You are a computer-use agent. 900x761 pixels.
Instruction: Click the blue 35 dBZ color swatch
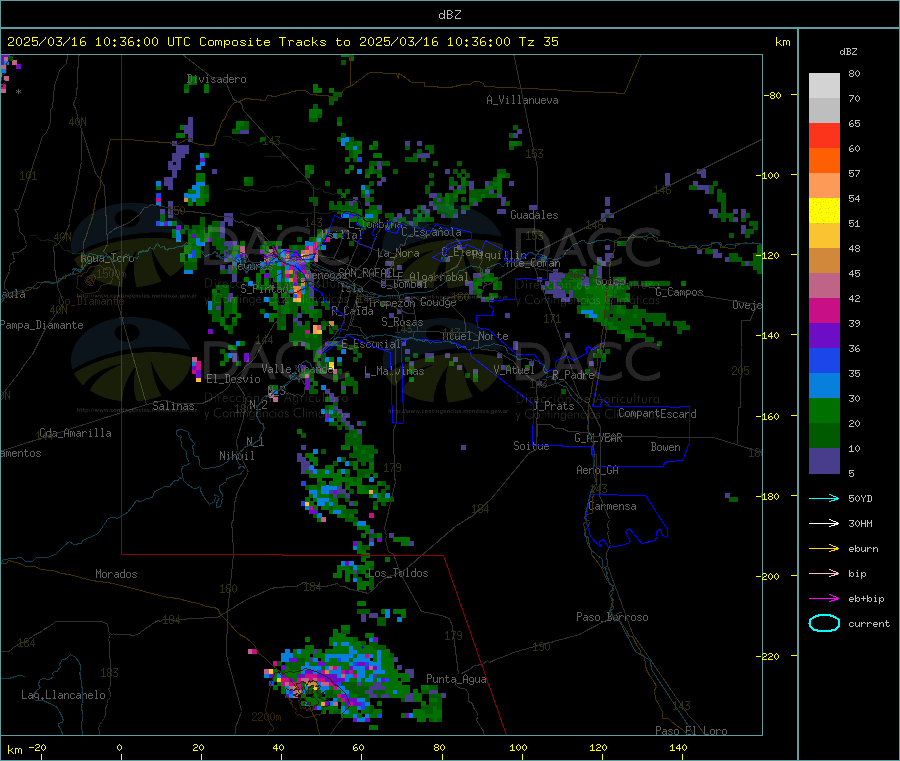(x=824, y=360)
